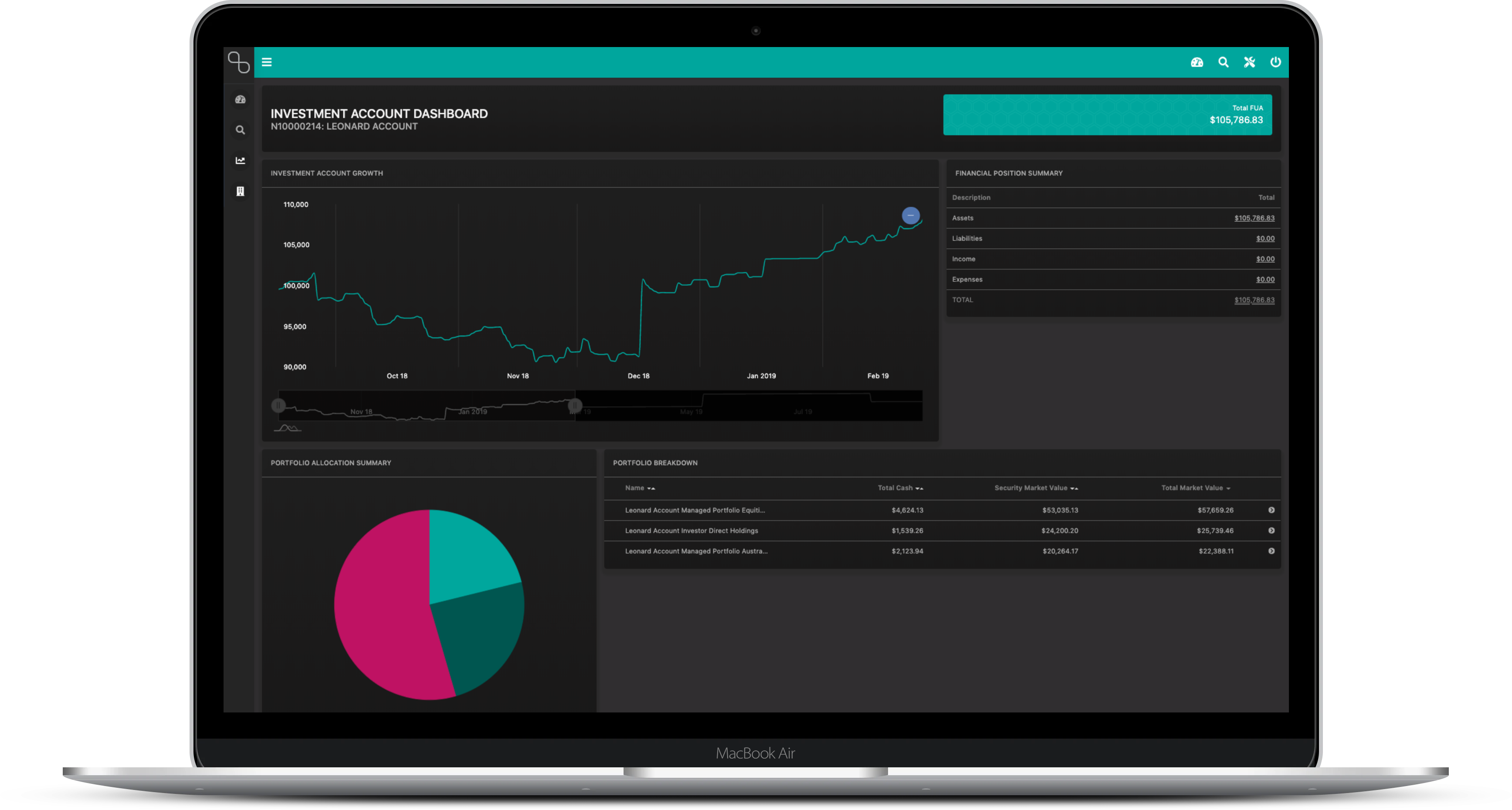
Task: Click the power logout icon
Action: [x=1275, y=62]
